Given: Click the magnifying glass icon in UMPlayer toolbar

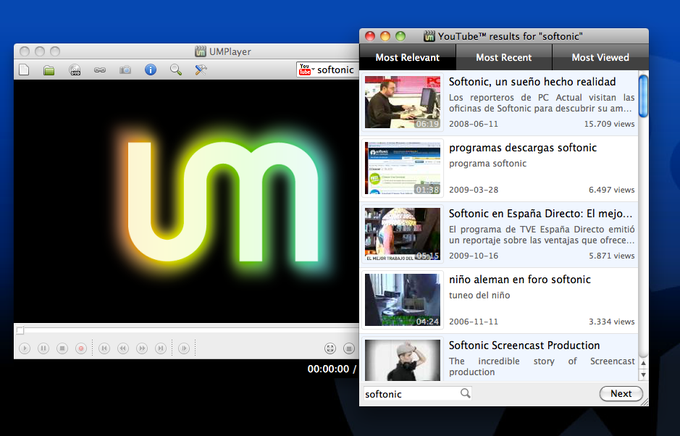Looking at the screenshot, I should [x=176, y=69].
